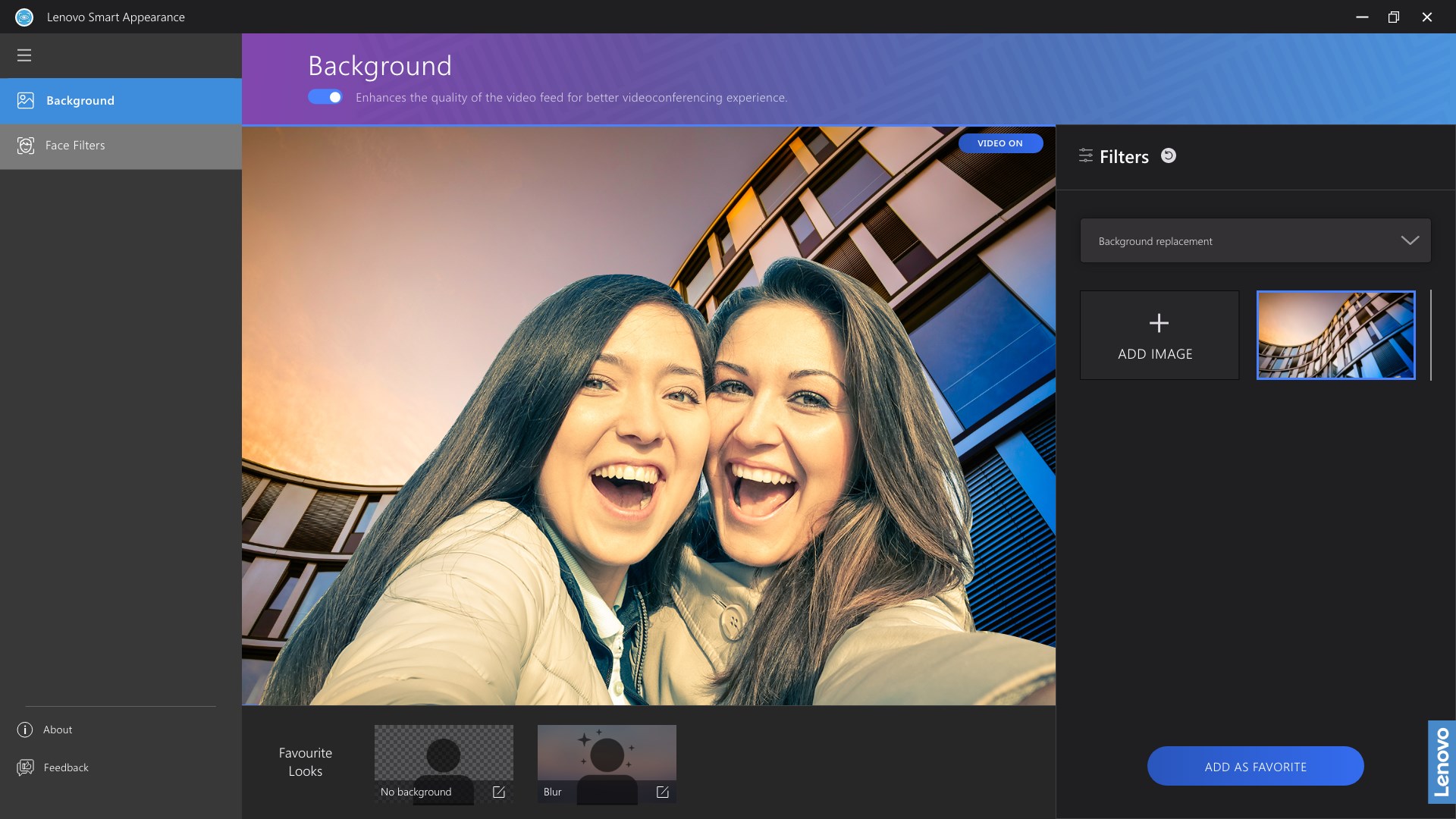Toggle the Background enhancement switch
1456x819 pixels.
pyautogui.click(x=325, y=97)
